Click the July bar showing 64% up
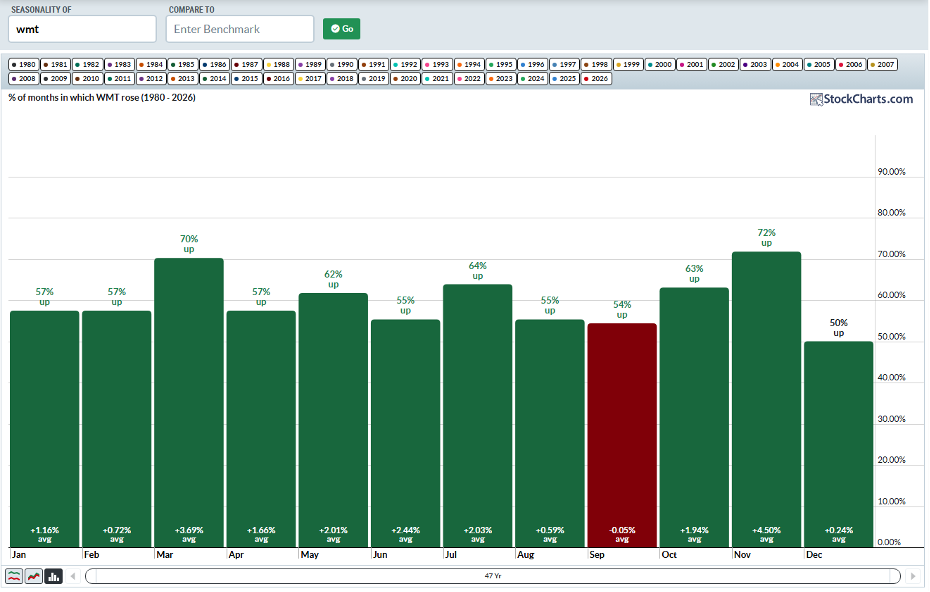Image resolution: width=930 pixels, height=592 pixels. [477, 415]
